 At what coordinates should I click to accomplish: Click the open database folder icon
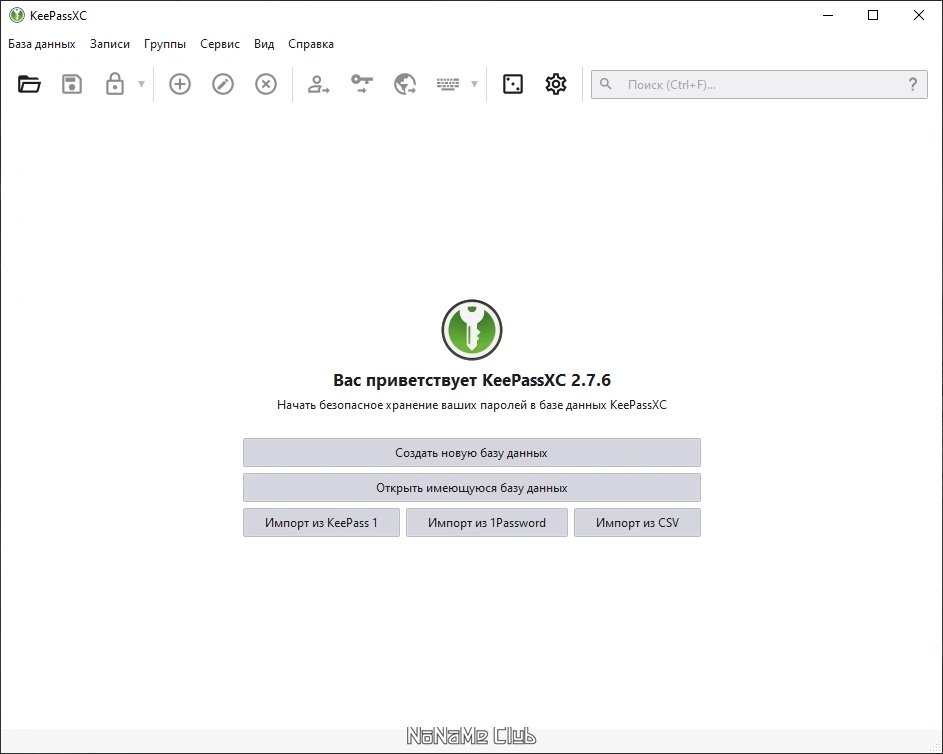(x=29, y=84)
